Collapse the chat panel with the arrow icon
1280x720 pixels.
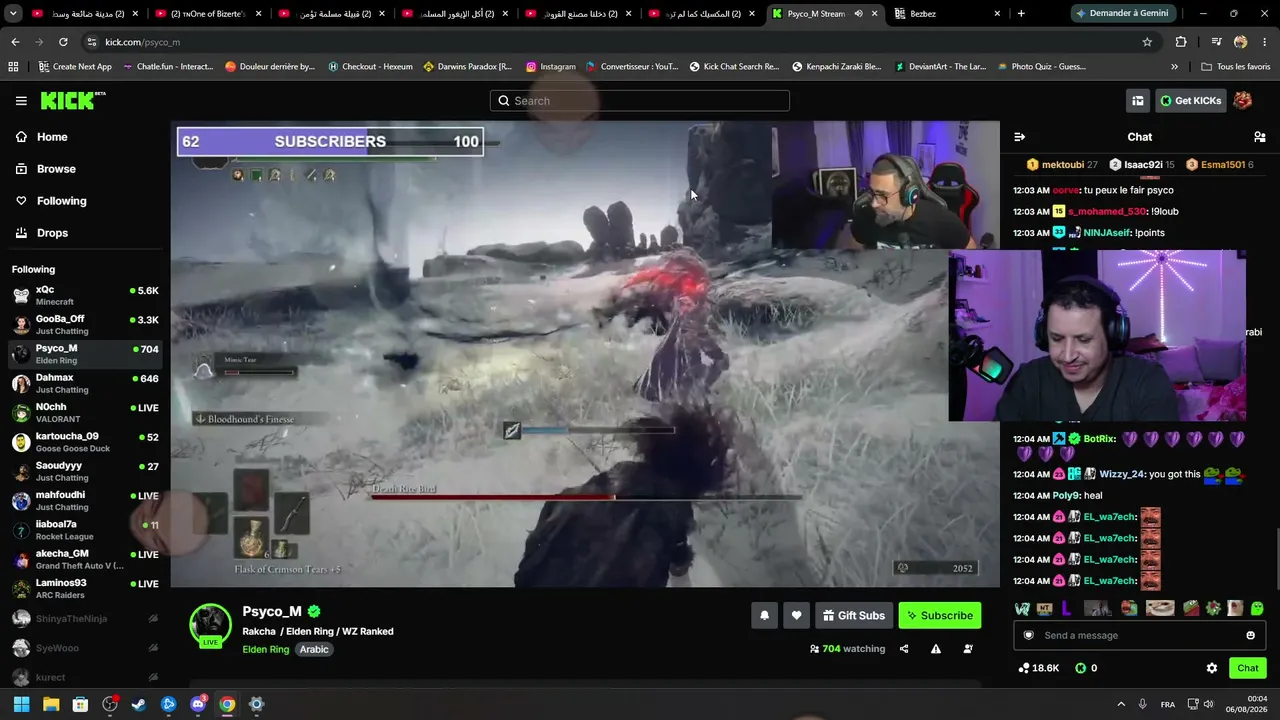point(1019,137)
